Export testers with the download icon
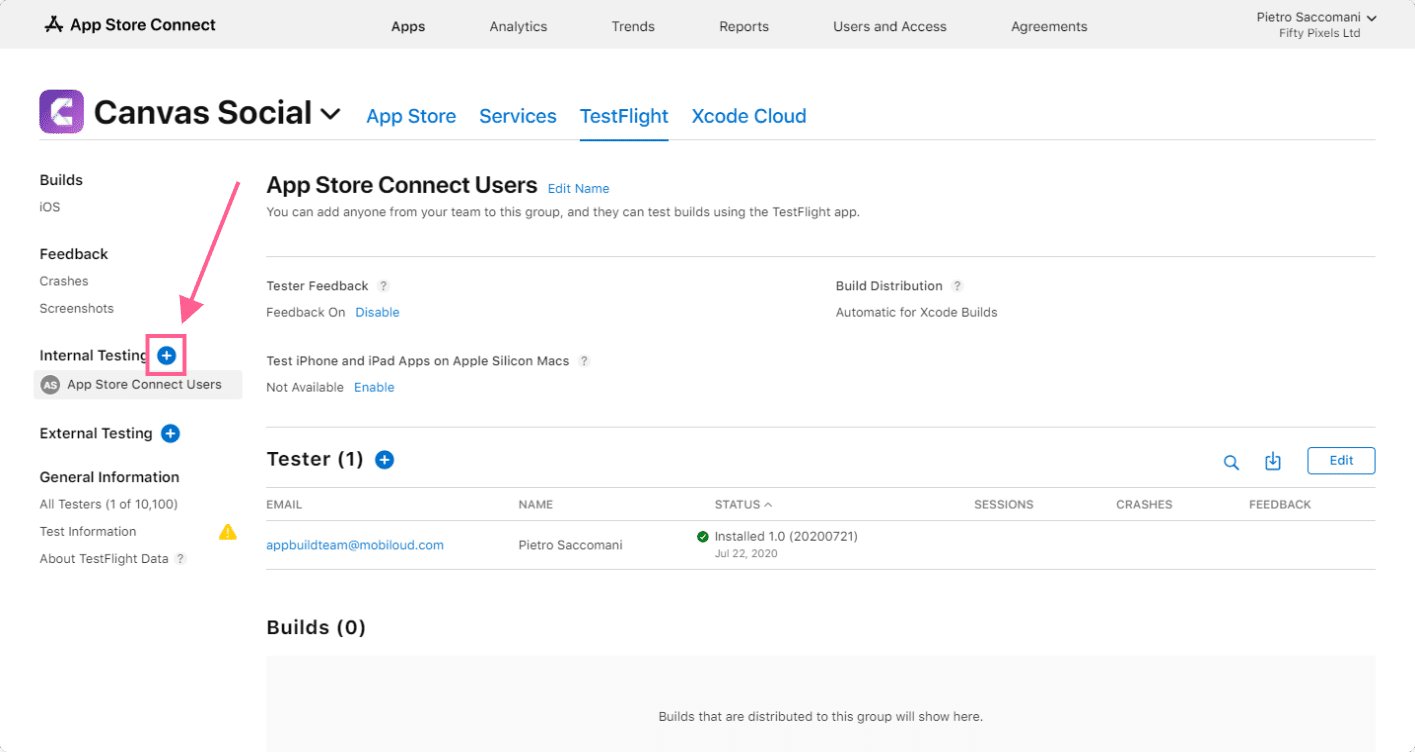 coord(1273,461)
